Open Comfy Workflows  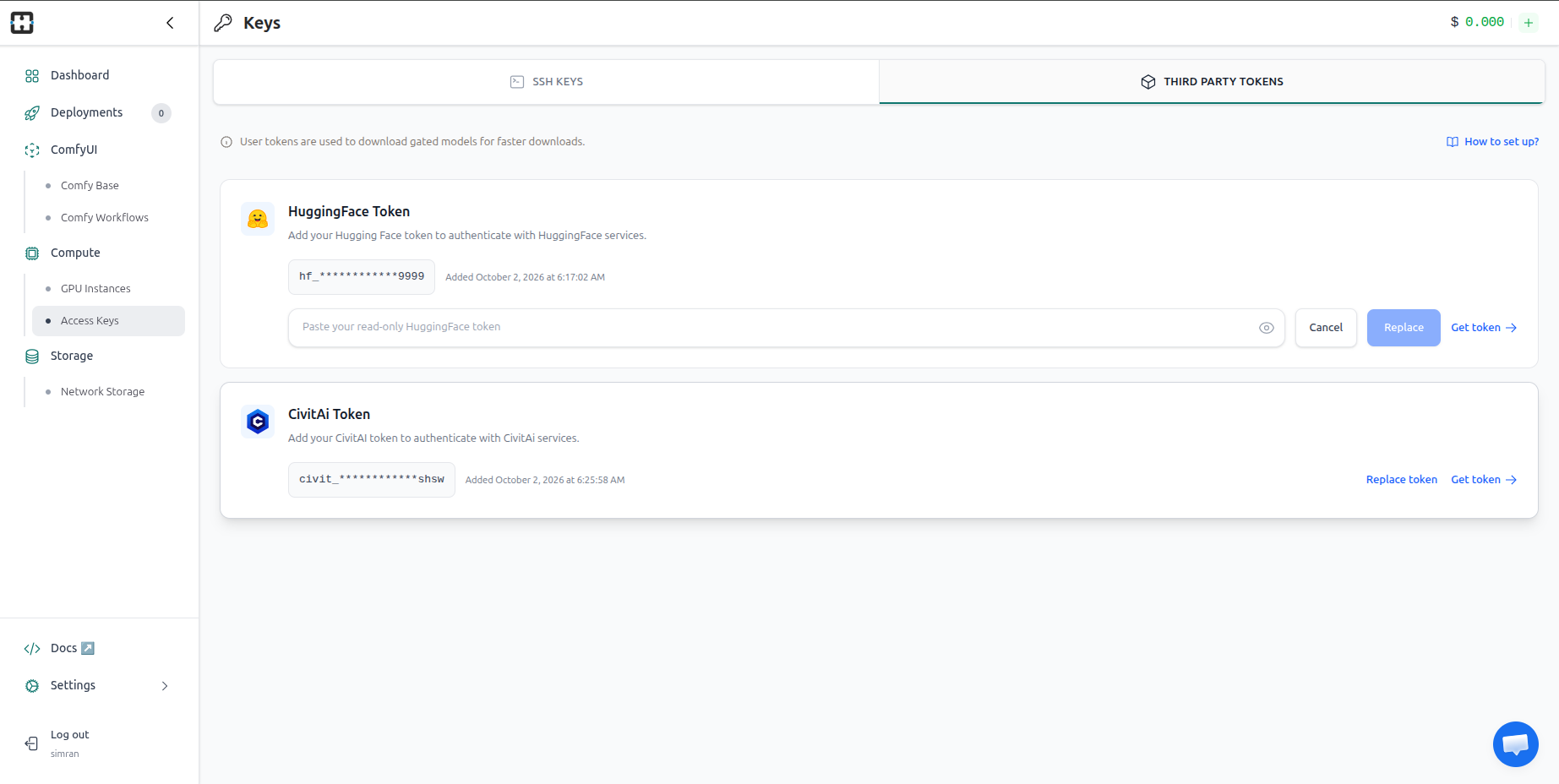coord(105,217)
